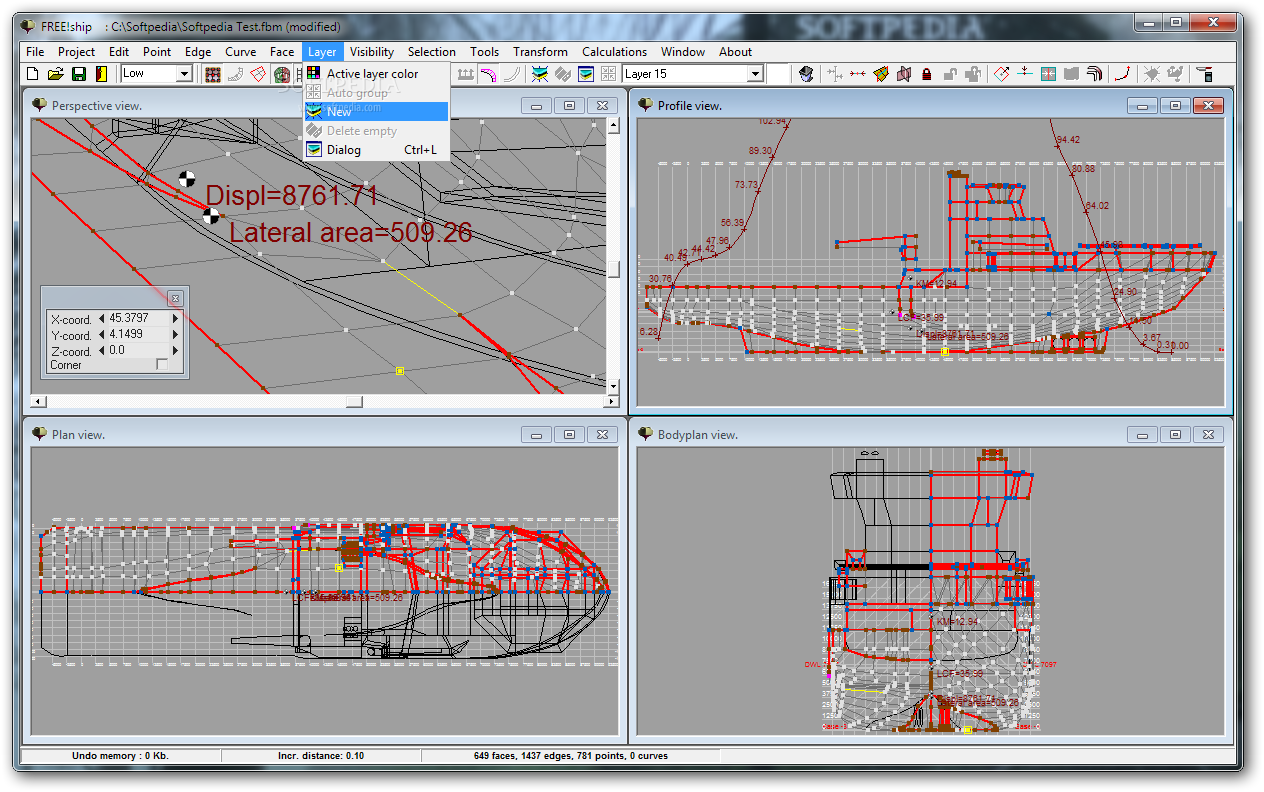Open the About menu
Image resolution: width=1264 pixels, height=792 pixels.
735,52
